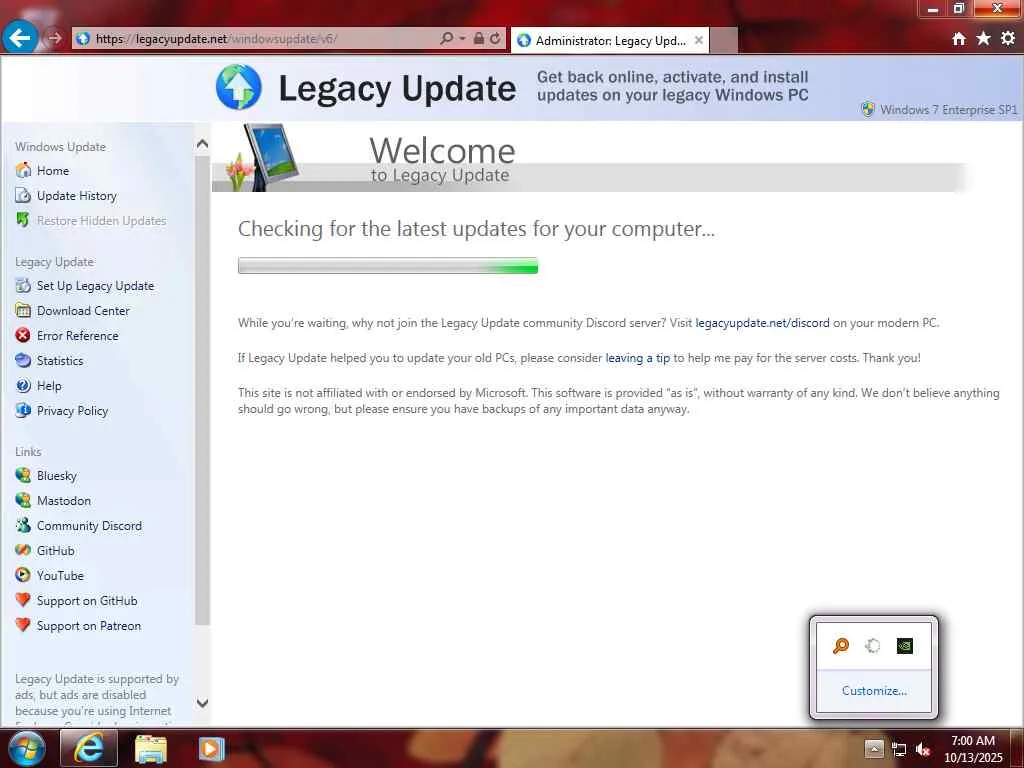Click the Mastodon globe icon

click(23, 500)
